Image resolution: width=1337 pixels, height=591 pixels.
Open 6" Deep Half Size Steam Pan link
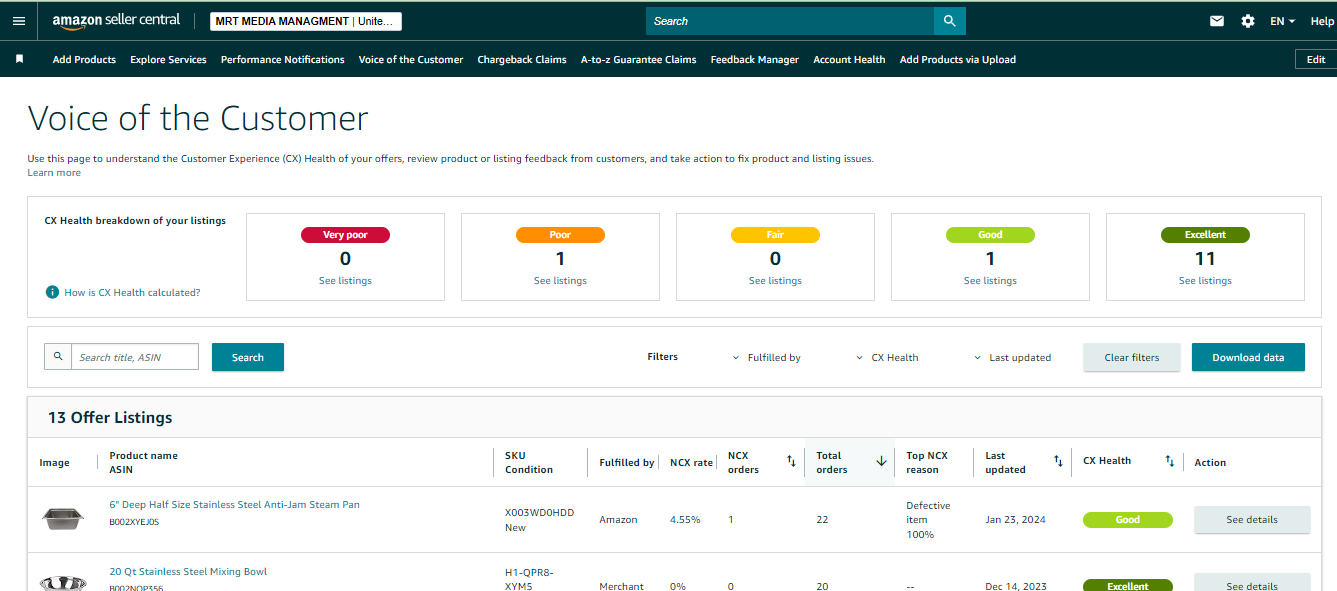234,505
